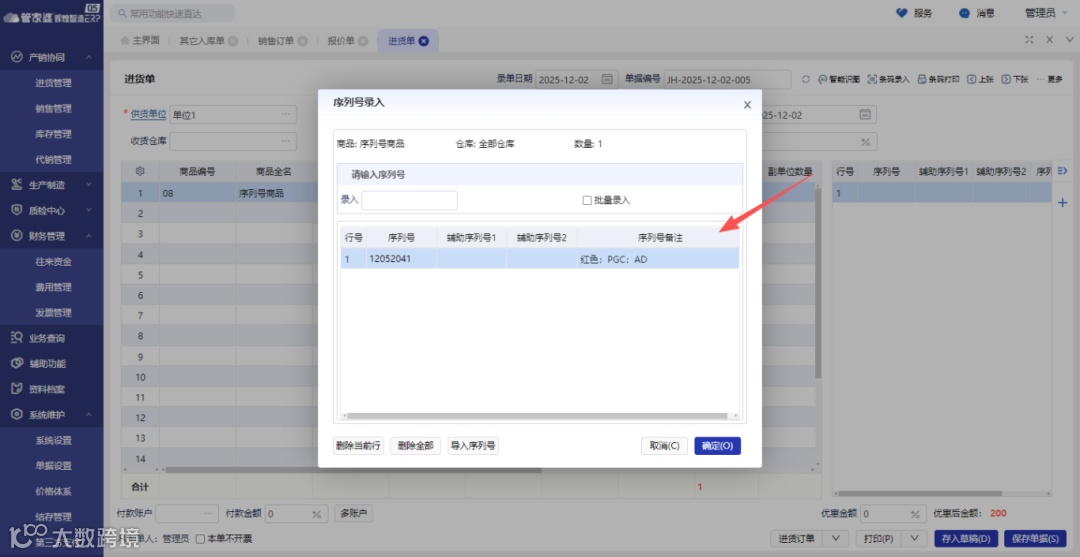
Task: Focus the 常用功能快速直达 search box
Action: click(x=172, y=13)
